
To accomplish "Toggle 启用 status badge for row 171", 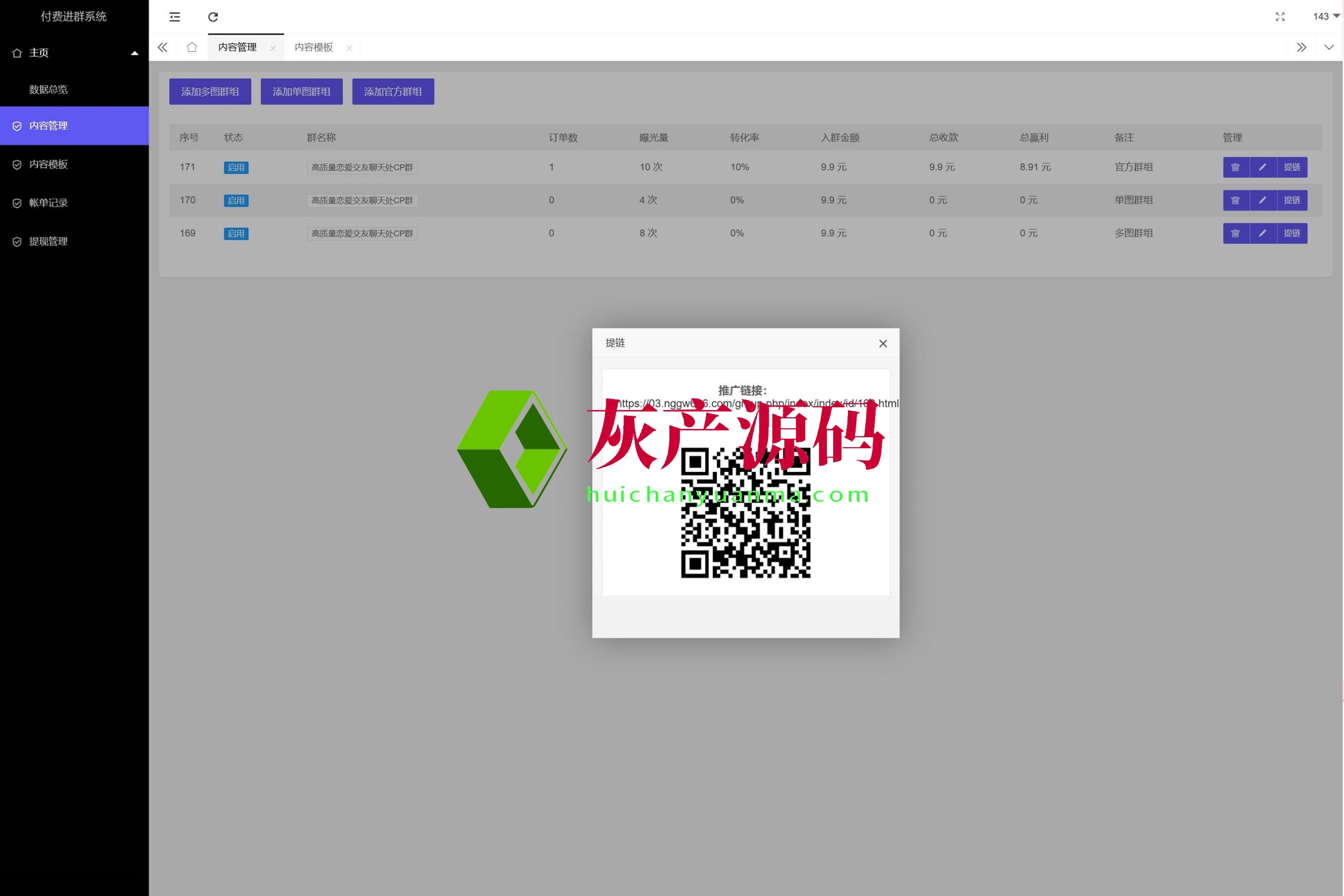I will [x=236, y=167].
